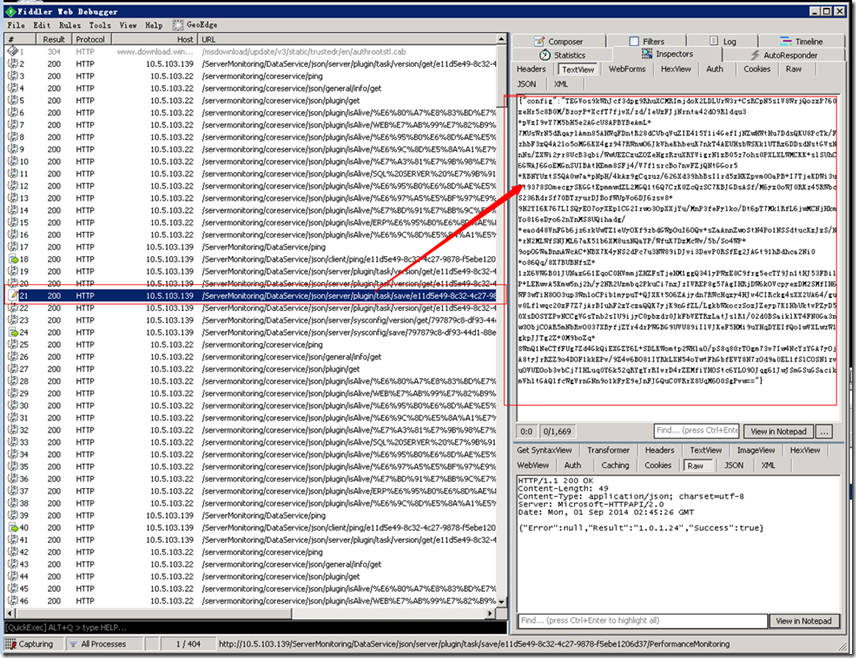Click the Content-Length: 49 response header line
This screenshot has width=856, height=658.
[563, 488]
